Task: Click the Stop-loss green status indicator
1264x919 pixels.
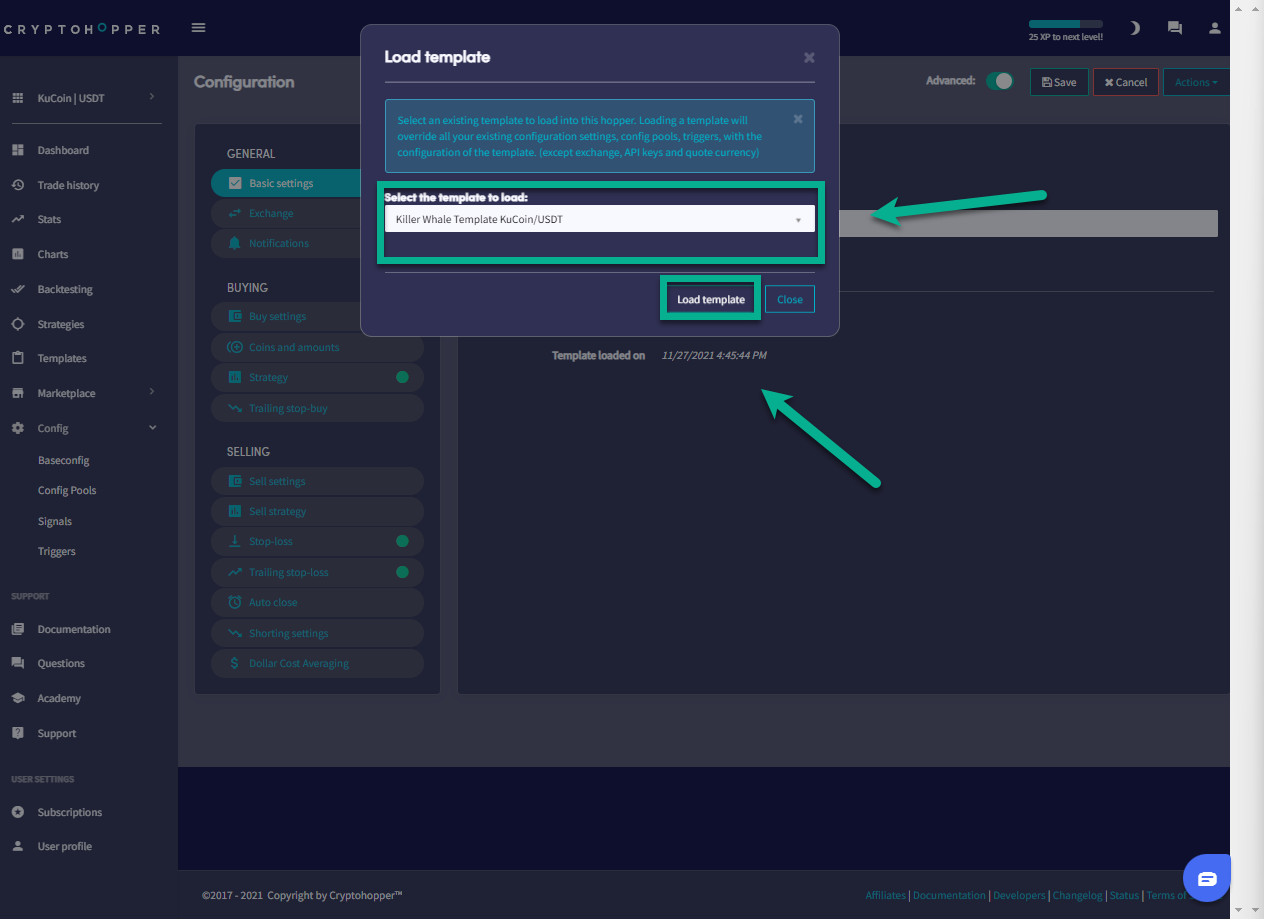Action: [x=402, y=541]
